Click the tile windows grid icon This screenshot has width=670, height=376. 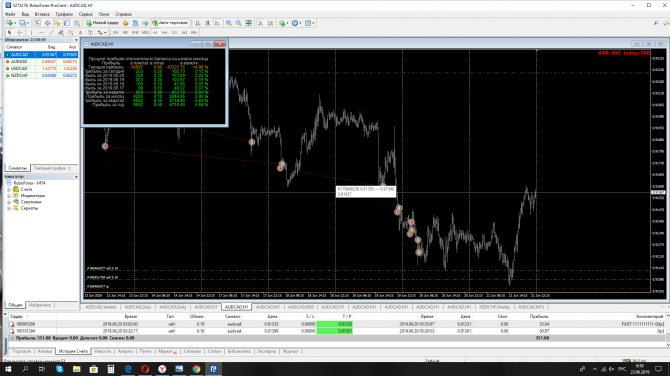point(248,23)
